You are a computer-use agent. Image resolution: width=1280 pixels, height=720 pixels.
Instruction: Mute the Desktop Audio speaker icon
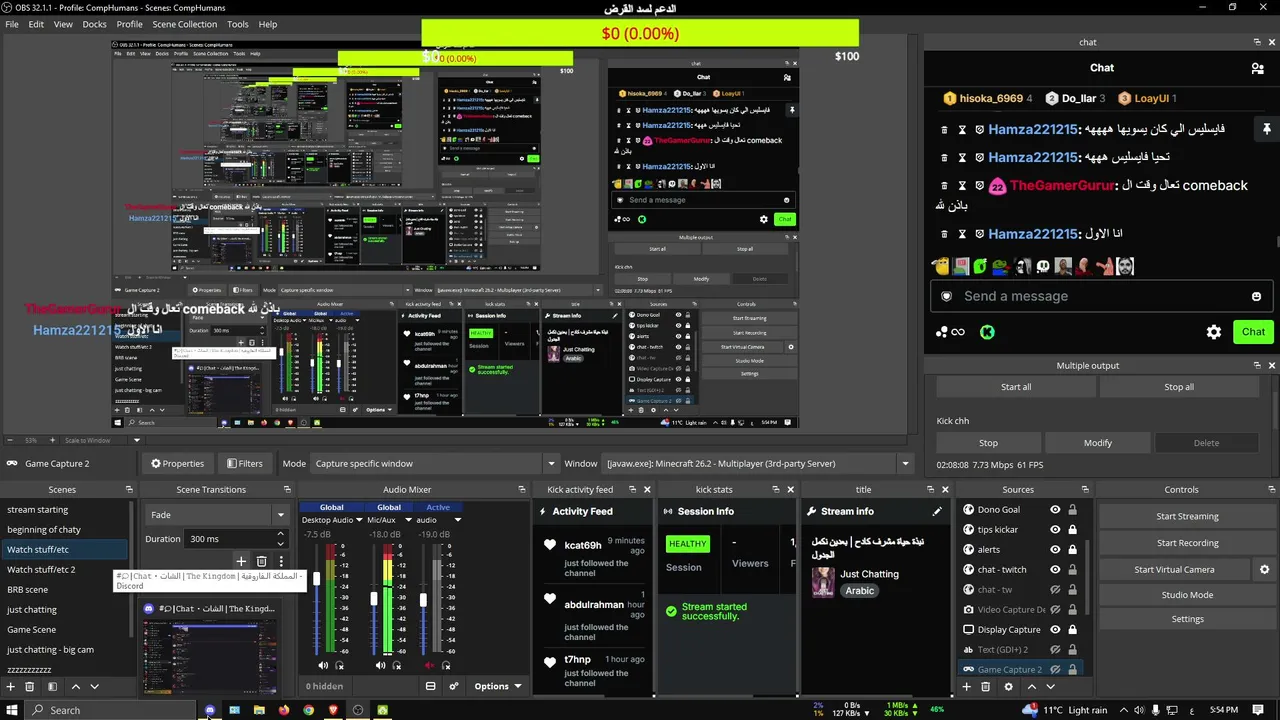323,666
